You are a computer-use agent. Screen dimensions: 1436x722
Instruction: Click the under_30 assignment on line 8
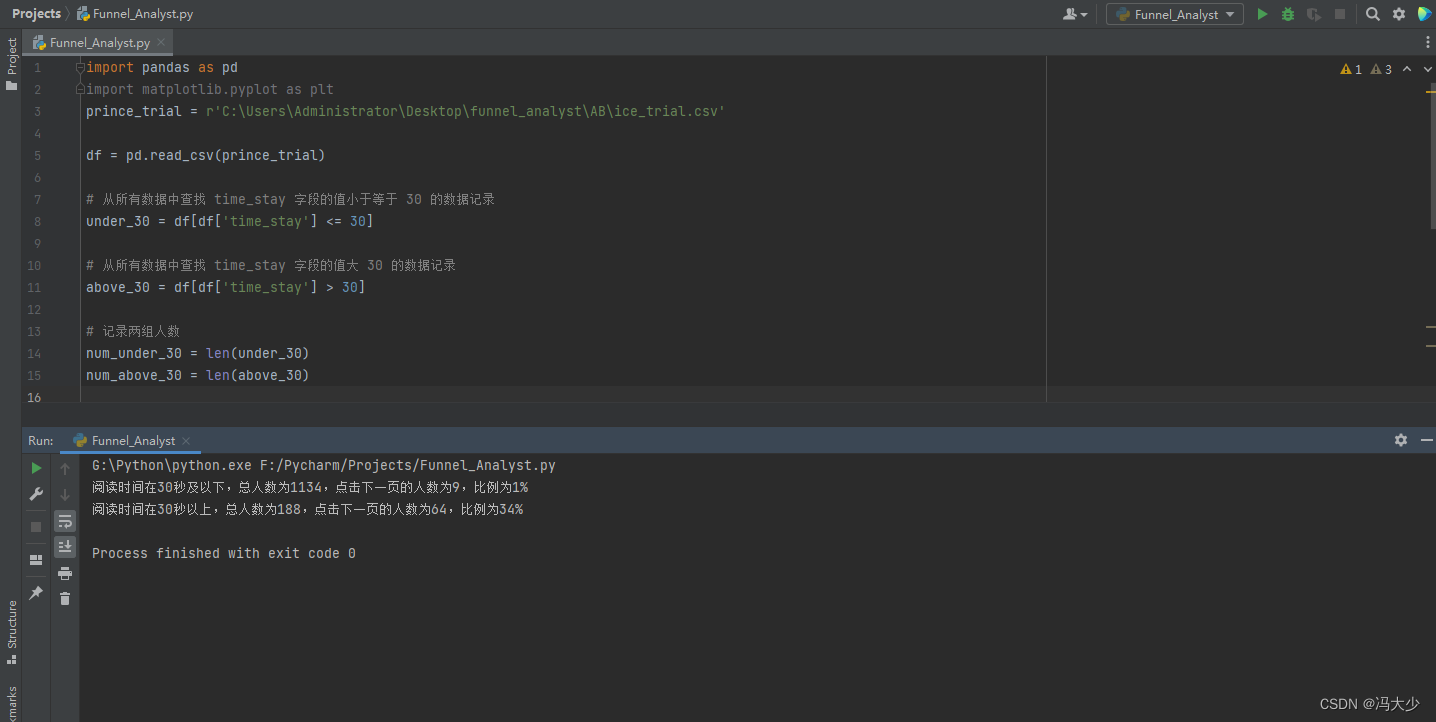[230, 222]
